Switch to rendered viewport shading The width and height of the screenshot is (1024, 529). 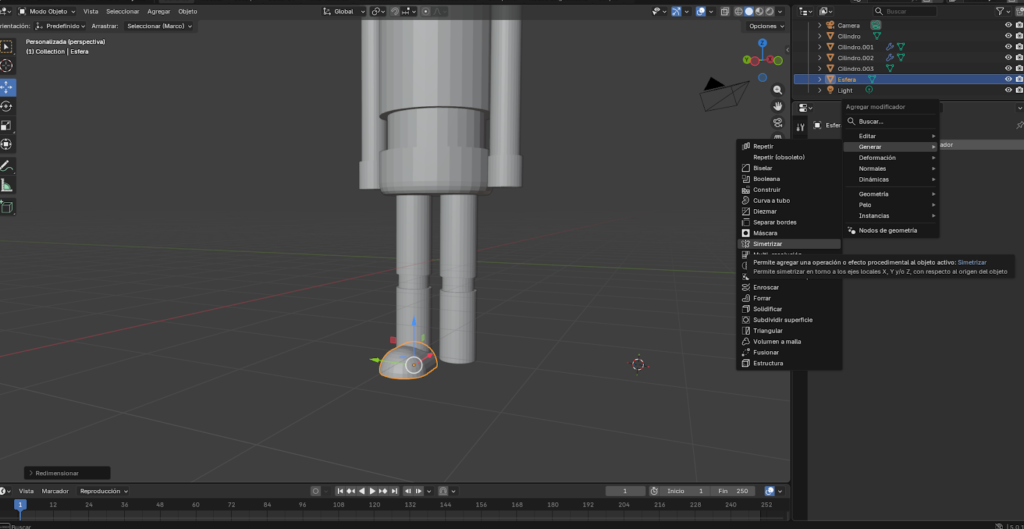tap(770, 12)
